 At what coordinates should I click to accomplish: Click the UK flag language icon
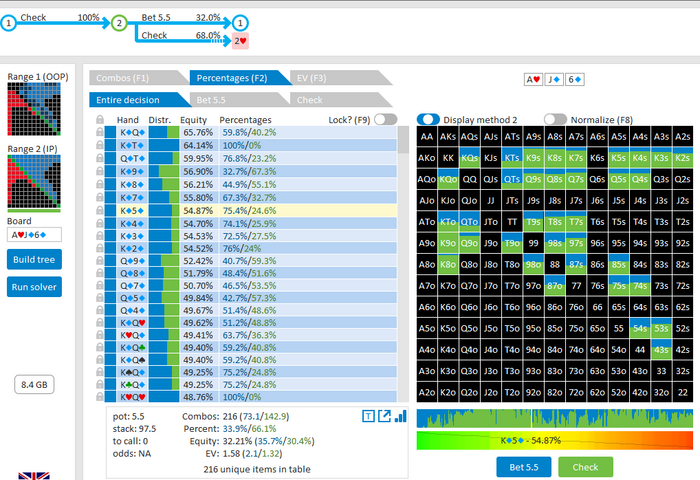click(x=34, y=476)
